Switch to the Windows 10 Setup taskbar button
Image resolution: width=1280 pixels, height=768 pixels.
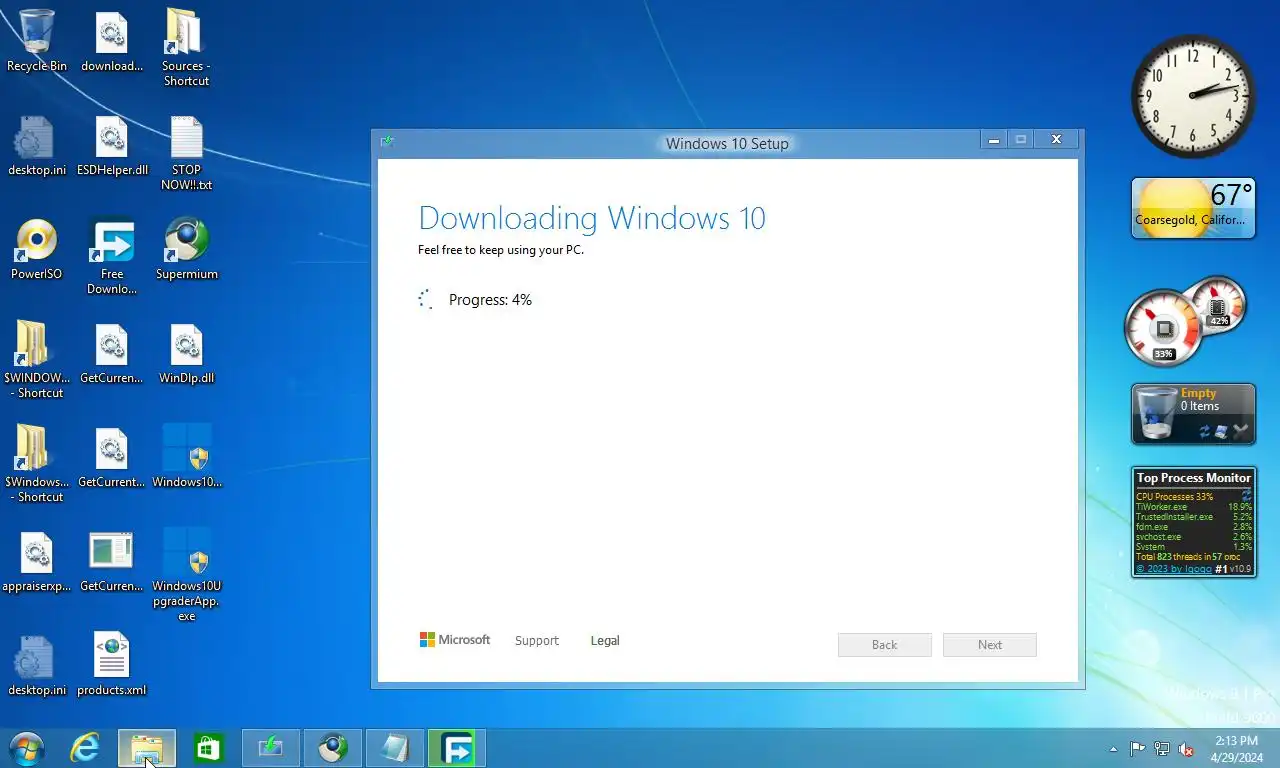tap(271, 748)
